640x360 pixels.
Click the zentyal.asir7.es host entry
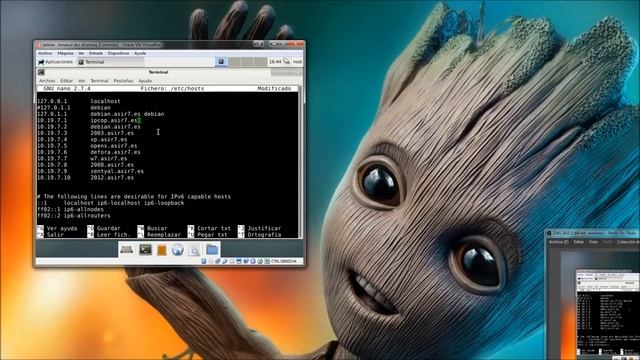pos(90,171)
